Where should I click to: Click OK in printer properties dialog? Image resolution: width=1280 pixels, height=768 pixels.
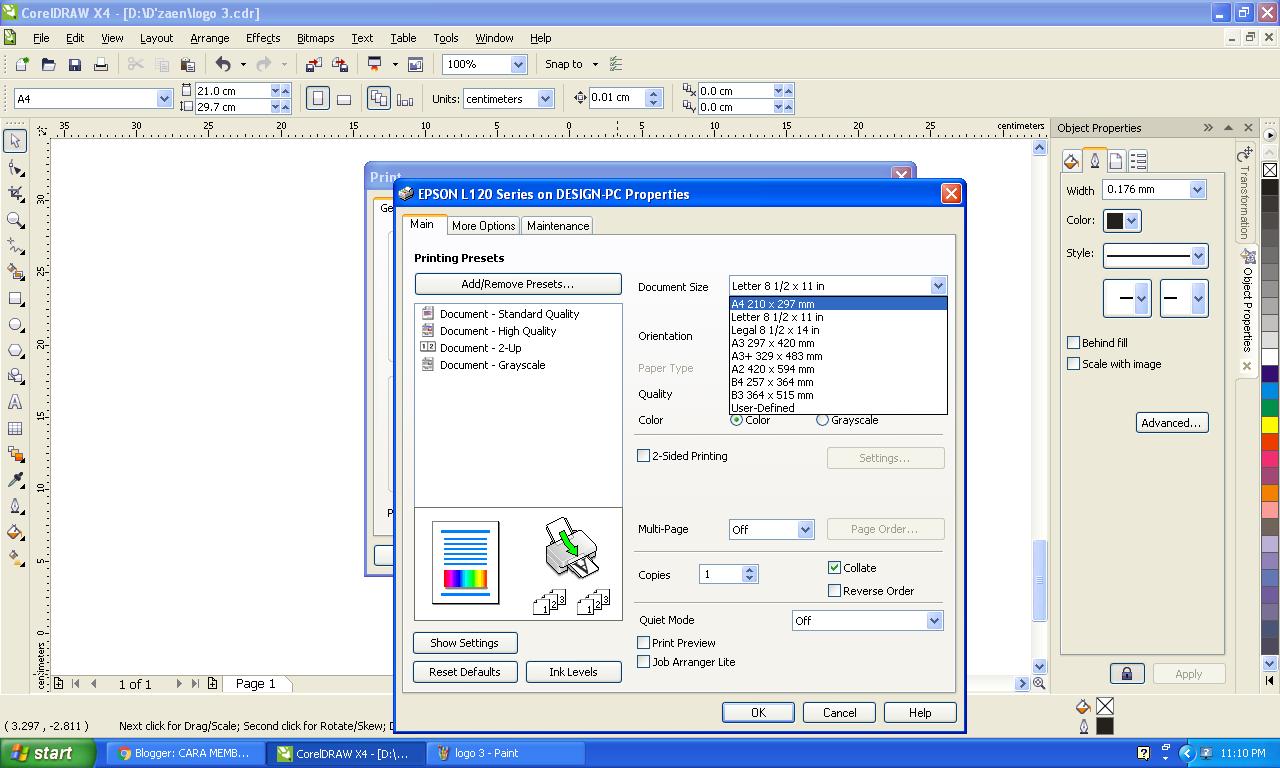758,713
